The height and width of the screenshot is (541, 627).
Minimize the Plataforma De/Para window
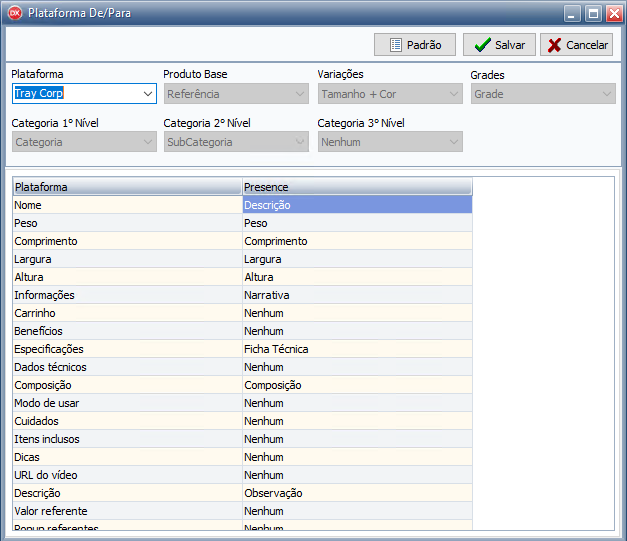(572, 14)
